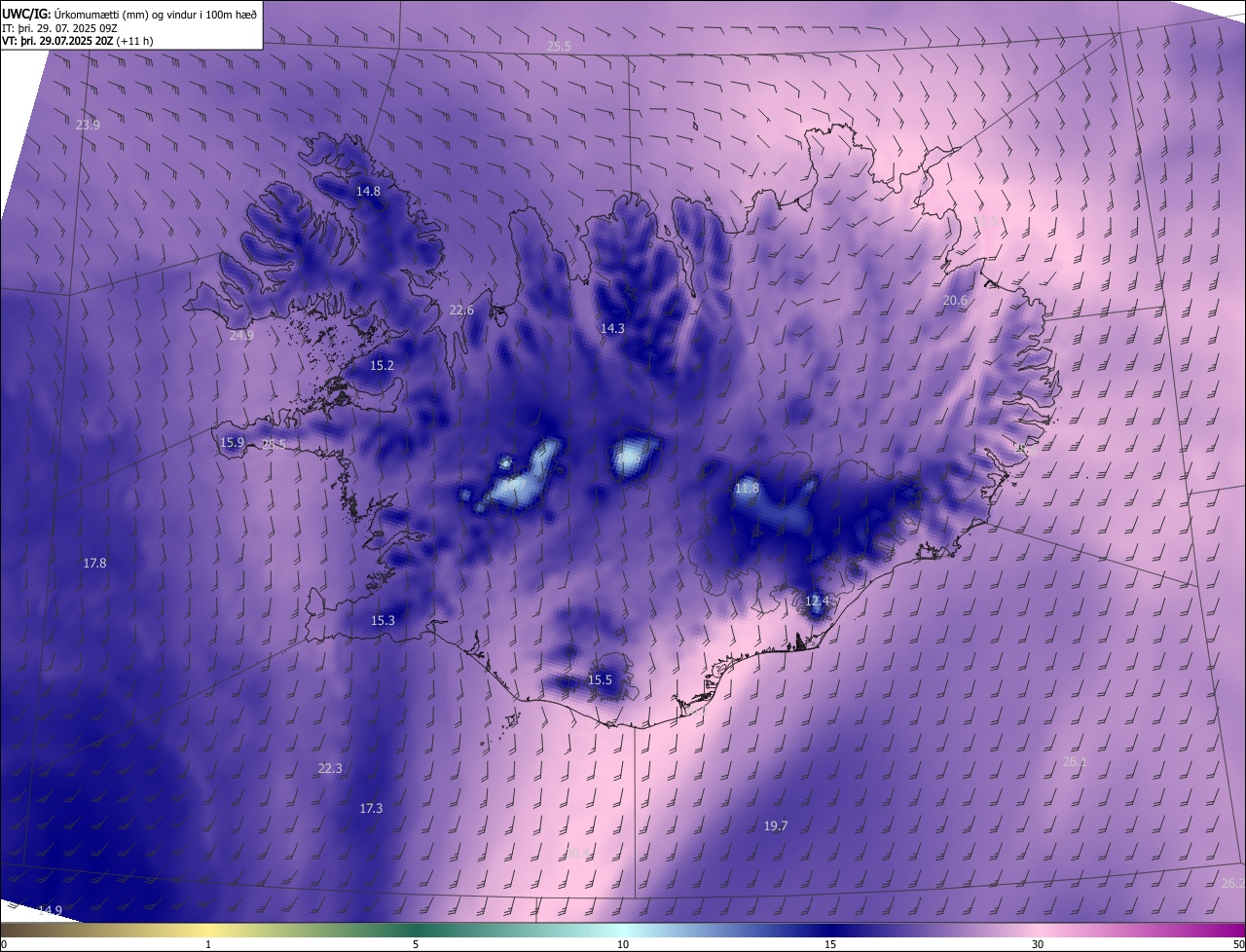Click the color scale tick labeled 50
1246x952 pixels.
coord(1238,944)
